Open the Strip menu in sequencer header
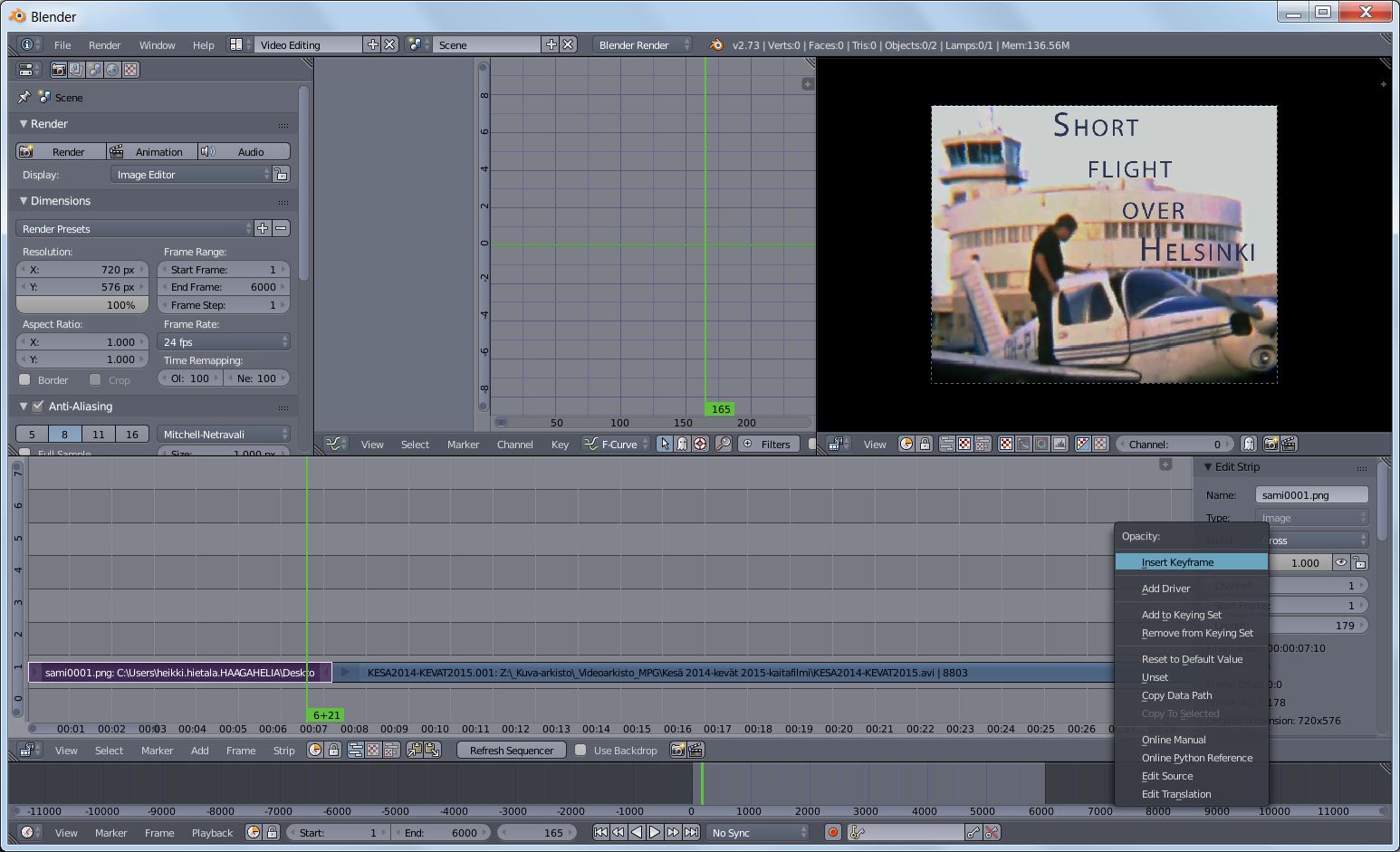 (x=284, y=750)
